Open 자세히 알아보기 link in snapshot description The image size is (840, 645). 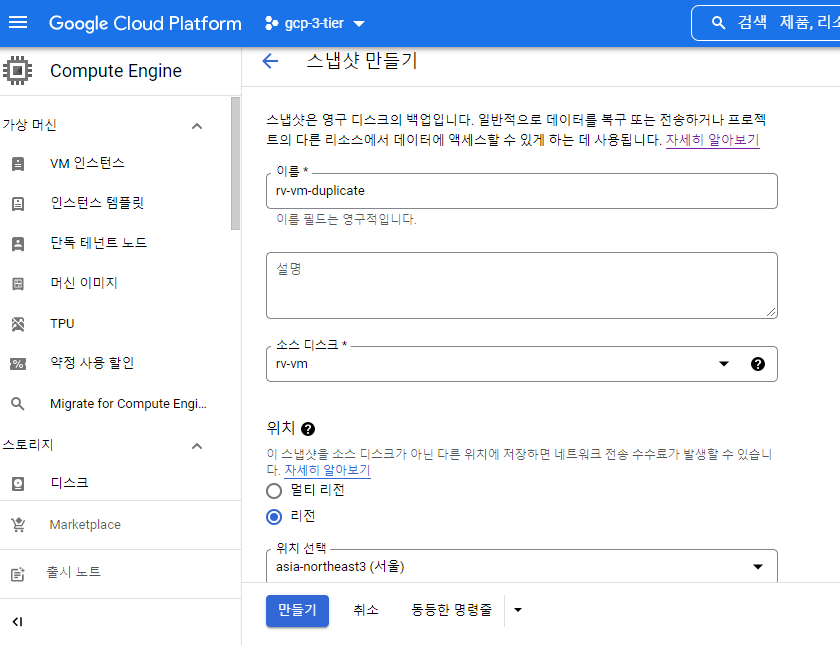click(712, 140)
